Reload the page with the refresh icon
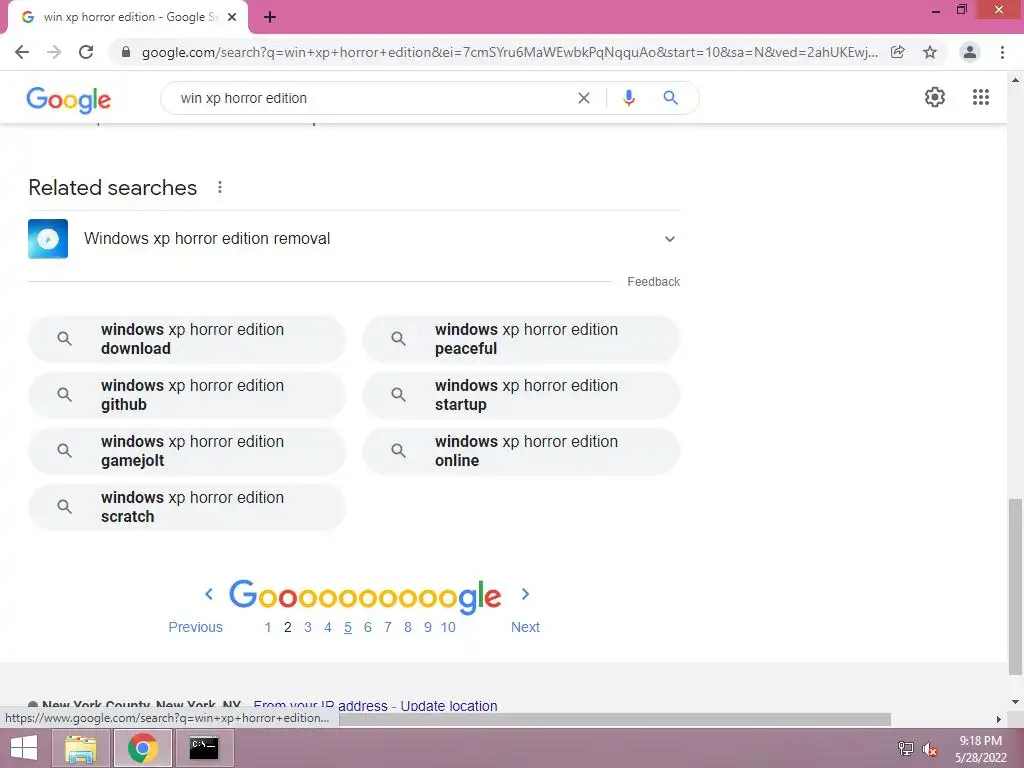The height and width of the screenshot is (768, 1024). pyautogui.click(x=86, y=52)
